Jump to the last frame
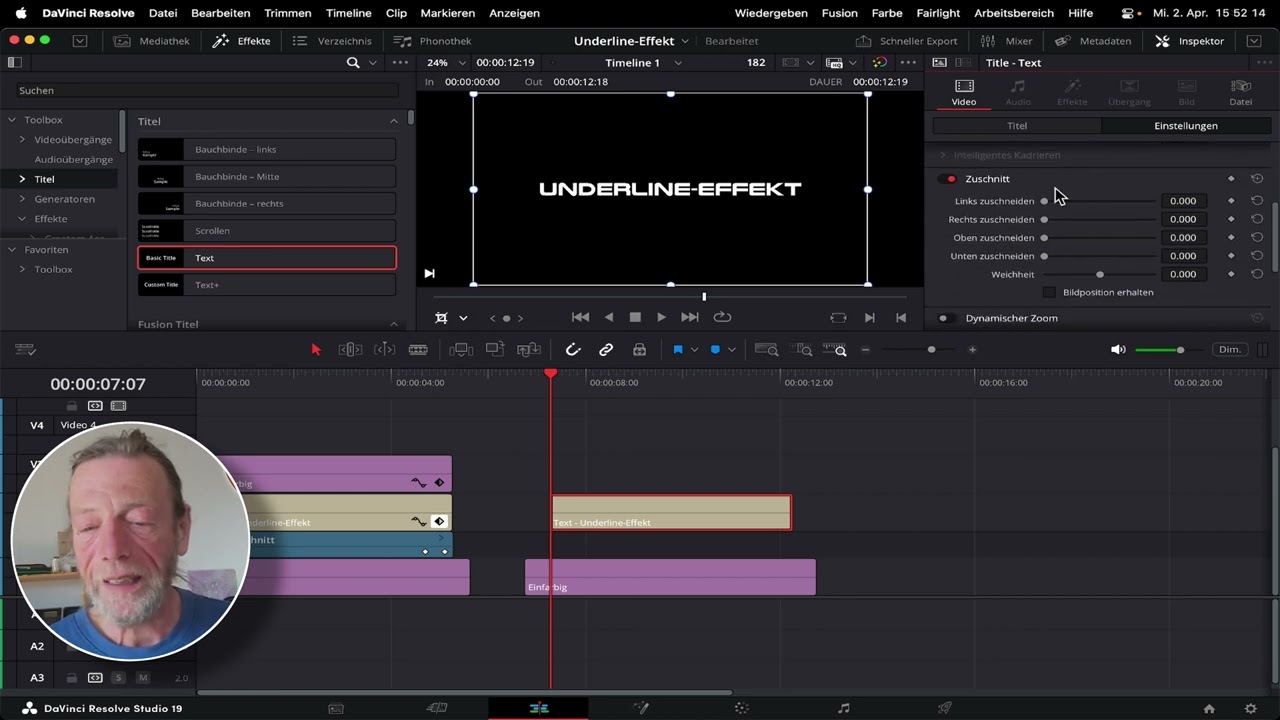1280x720 pixels. tap(689, 317)
